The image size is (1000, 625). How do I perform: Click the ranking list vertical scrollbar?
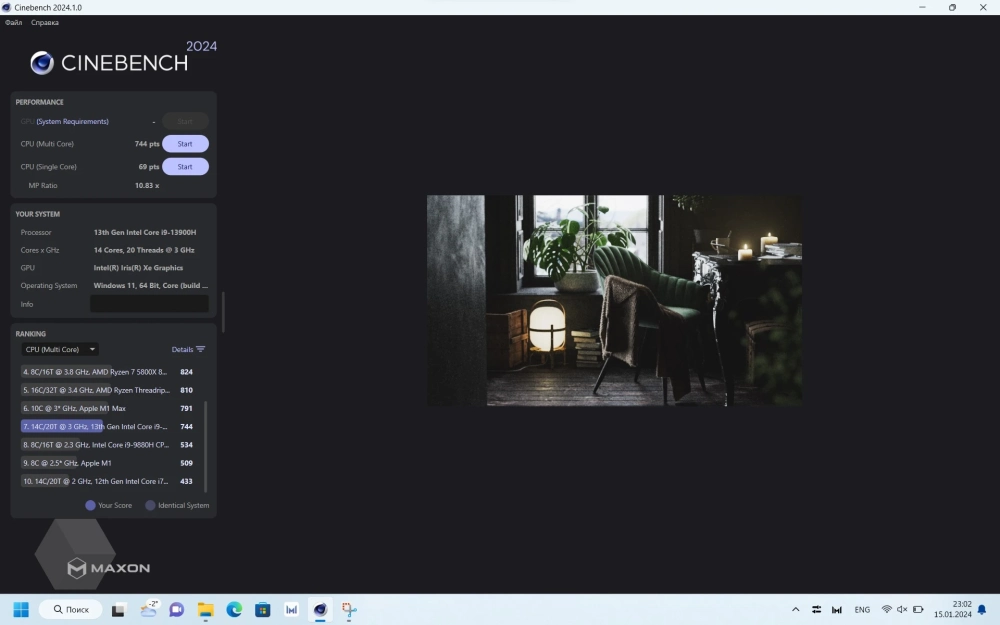(x=206, y=445)
